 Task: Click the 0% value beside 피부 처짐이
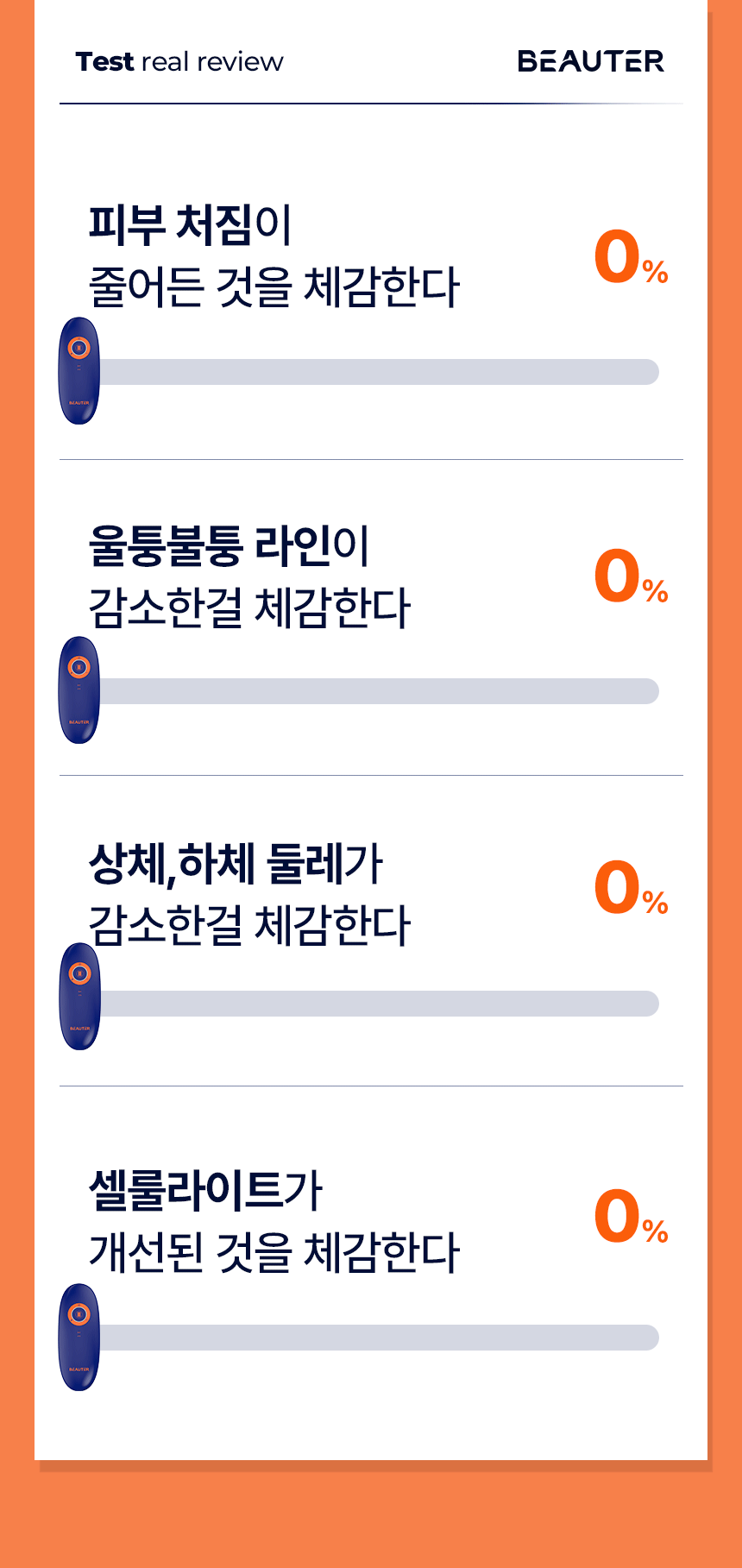click(x=632, y=257)
